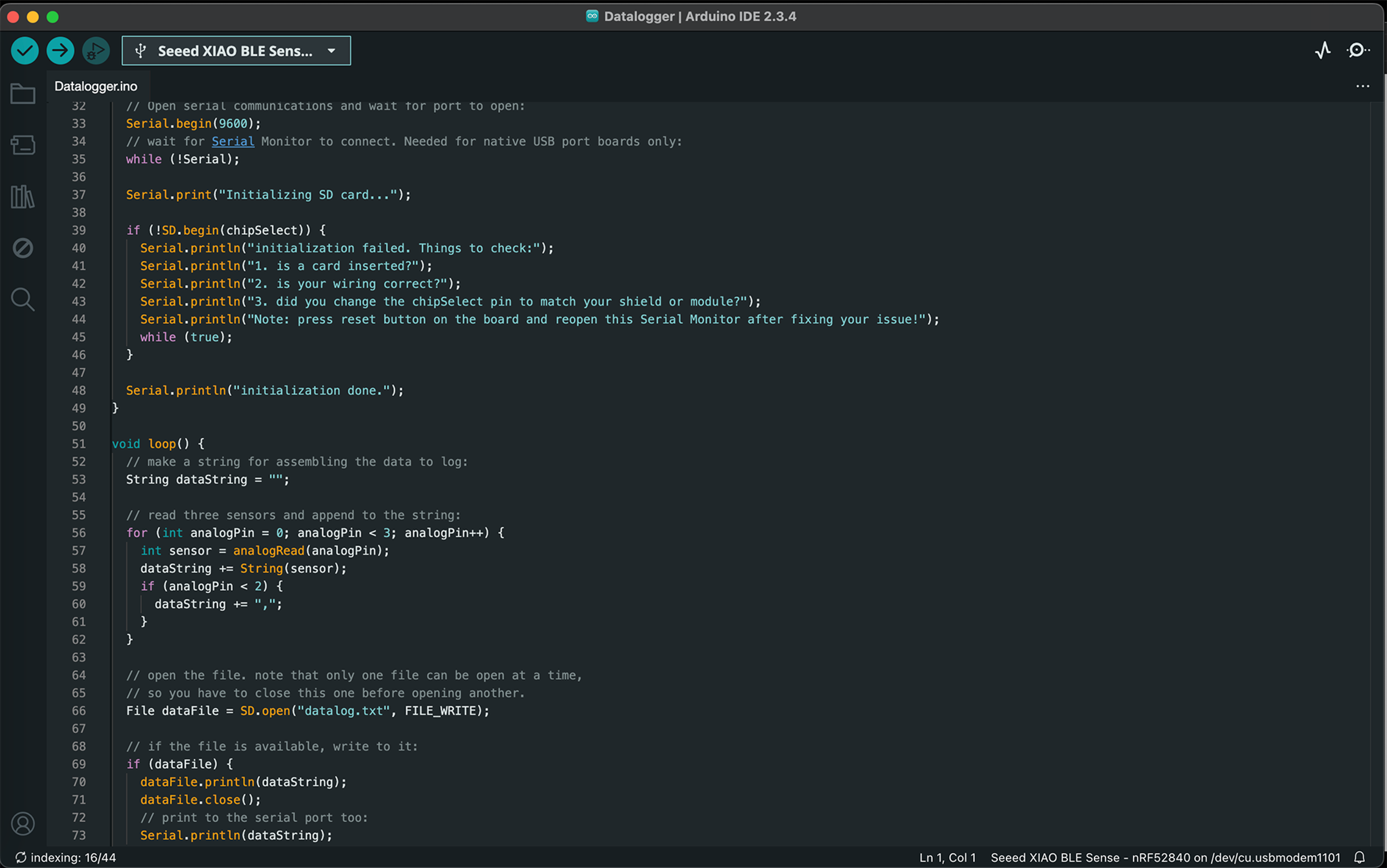Select the Datalogger.ino tab

(96, 86)
